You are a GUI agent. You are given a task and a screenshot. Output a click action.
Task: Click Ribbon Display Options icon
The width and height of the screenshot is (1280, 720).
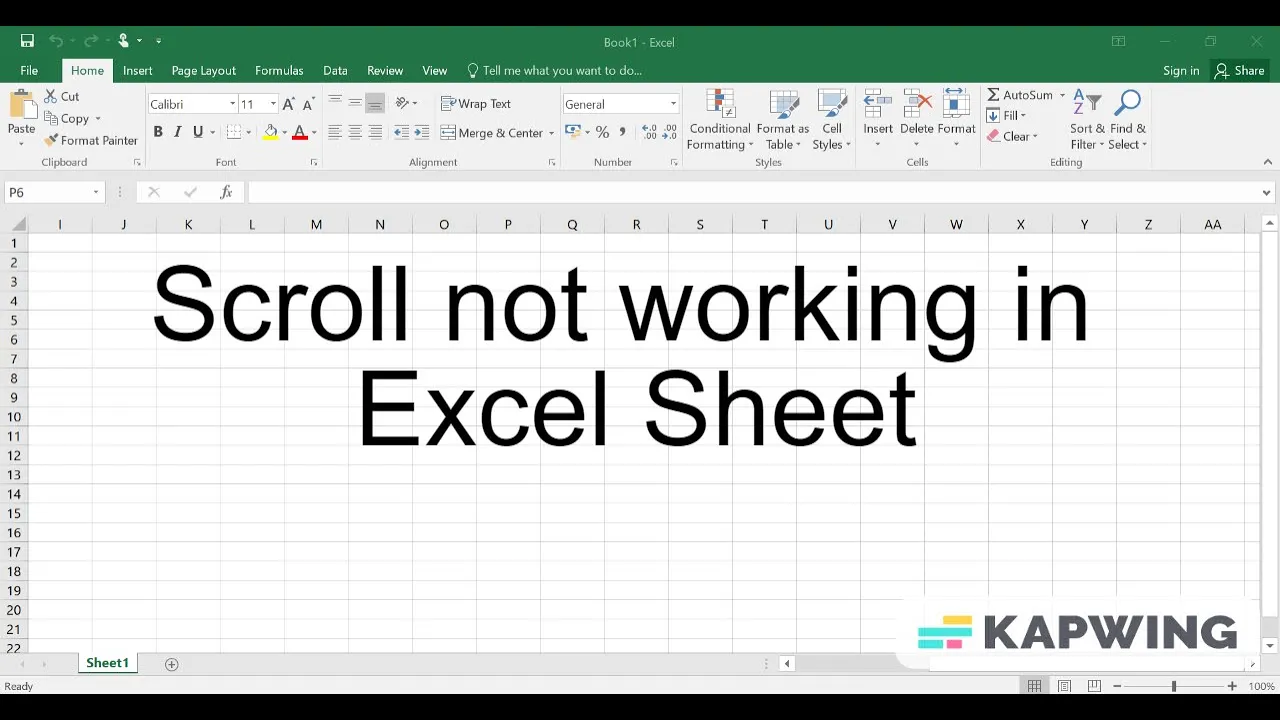[1119, 42]
